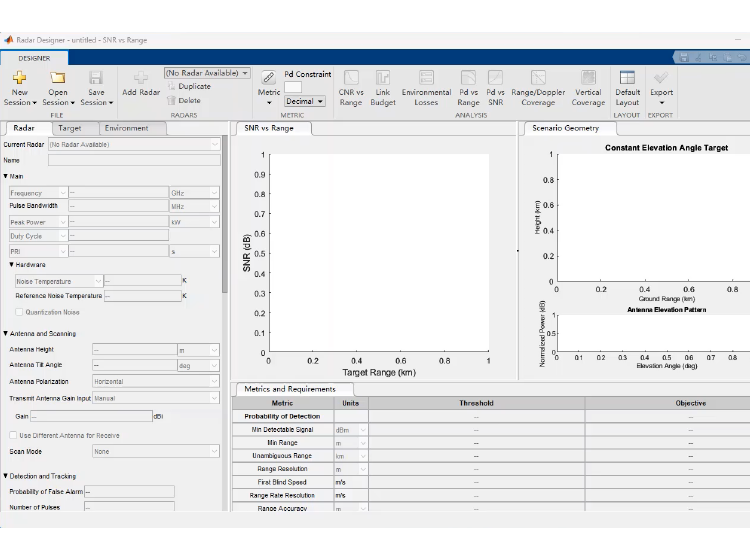750x560 pixels.
Task: Click the Gain dBi input field
Action: 91,416
